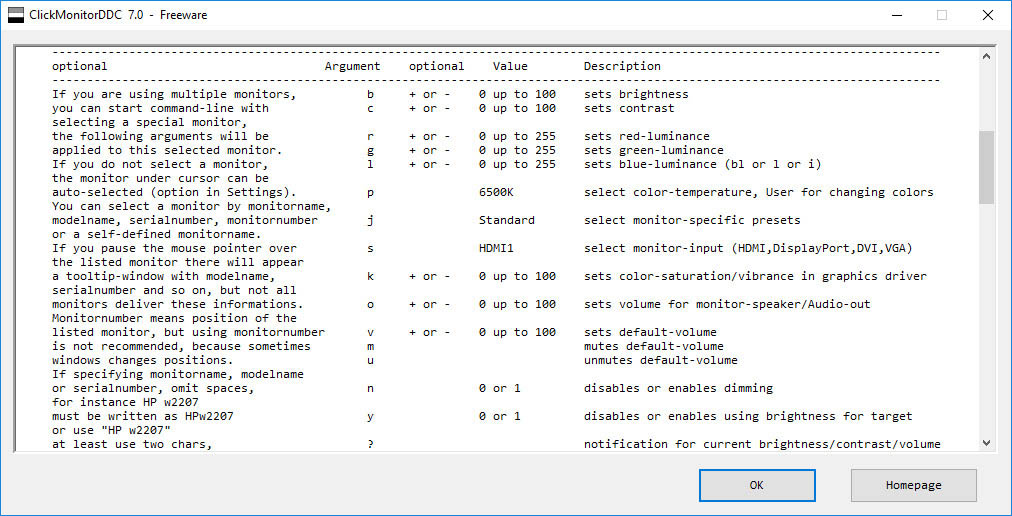
Task: Click the argument letter 's'
Action: pos(370,249)
